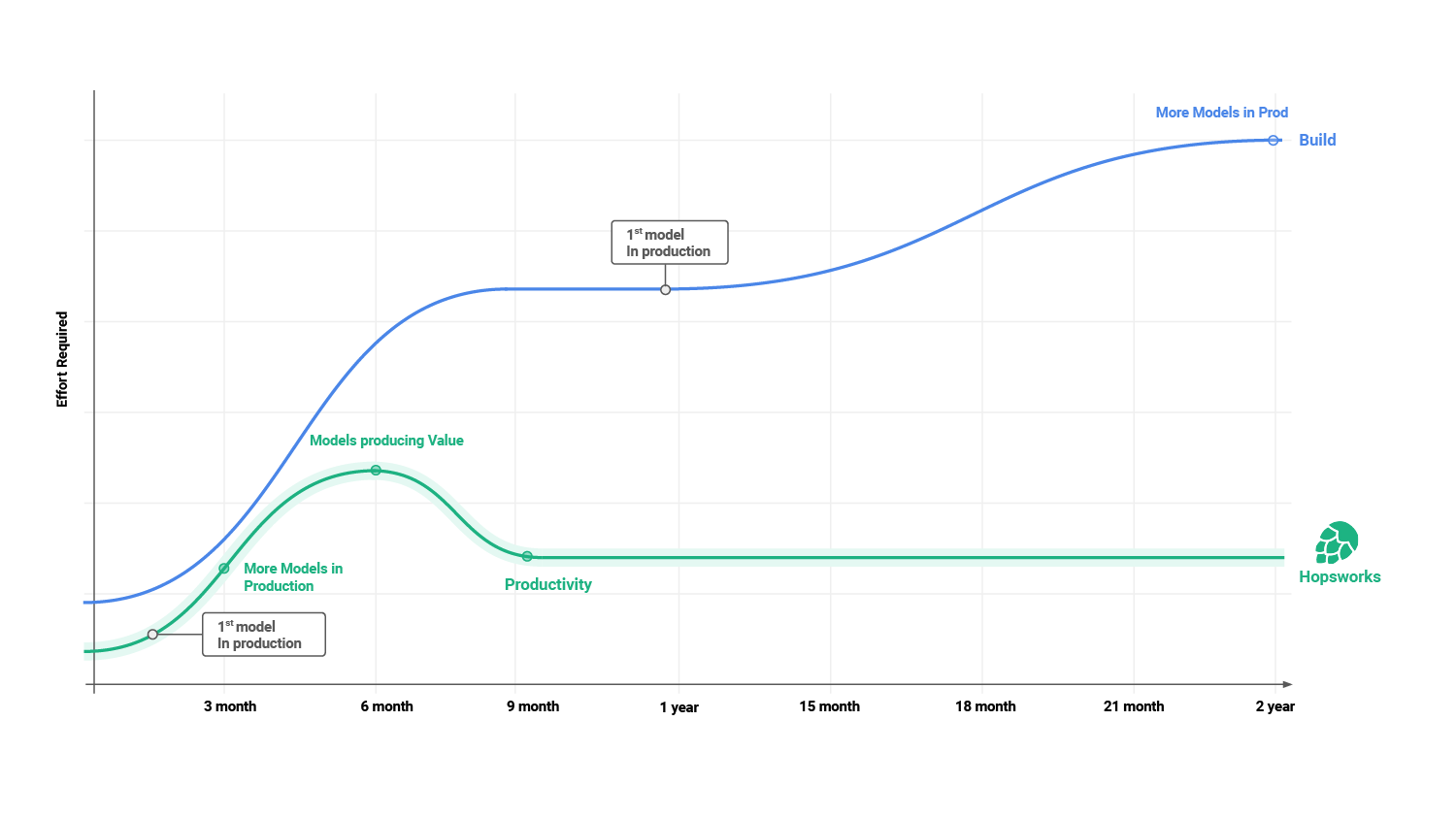The width and height of the screenshot is (1456, 819).
Task: Click the 3 month axis label
Action: [230, 706]
